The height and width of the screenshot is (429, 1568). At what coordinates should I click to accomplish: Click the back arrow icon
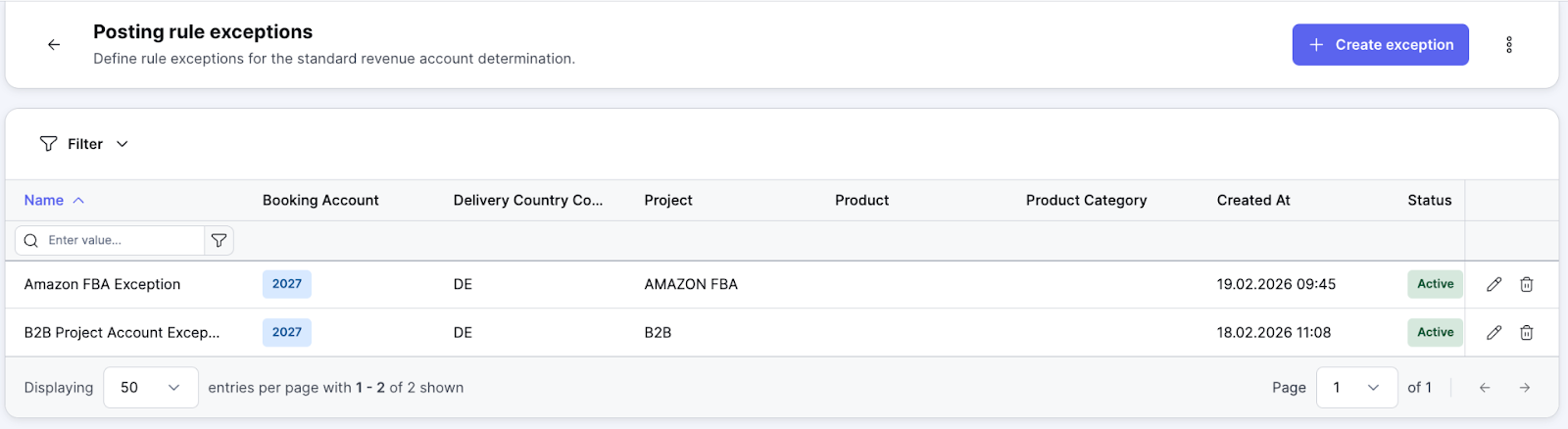click(54, 44)
